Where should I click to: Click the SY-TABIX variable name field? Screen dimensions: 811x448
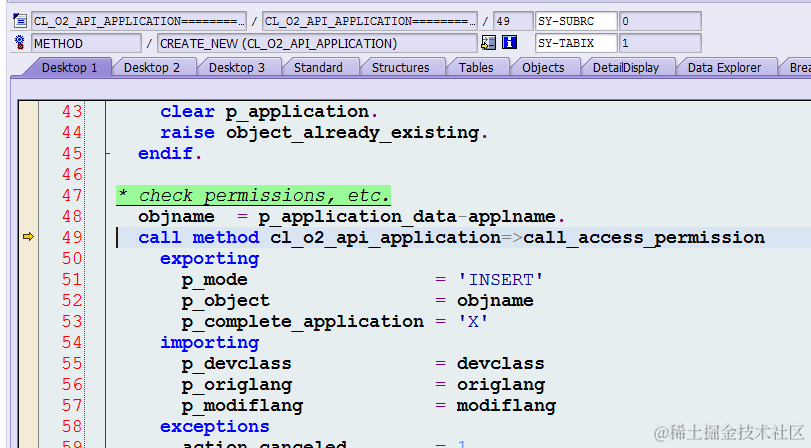[576, 43]
